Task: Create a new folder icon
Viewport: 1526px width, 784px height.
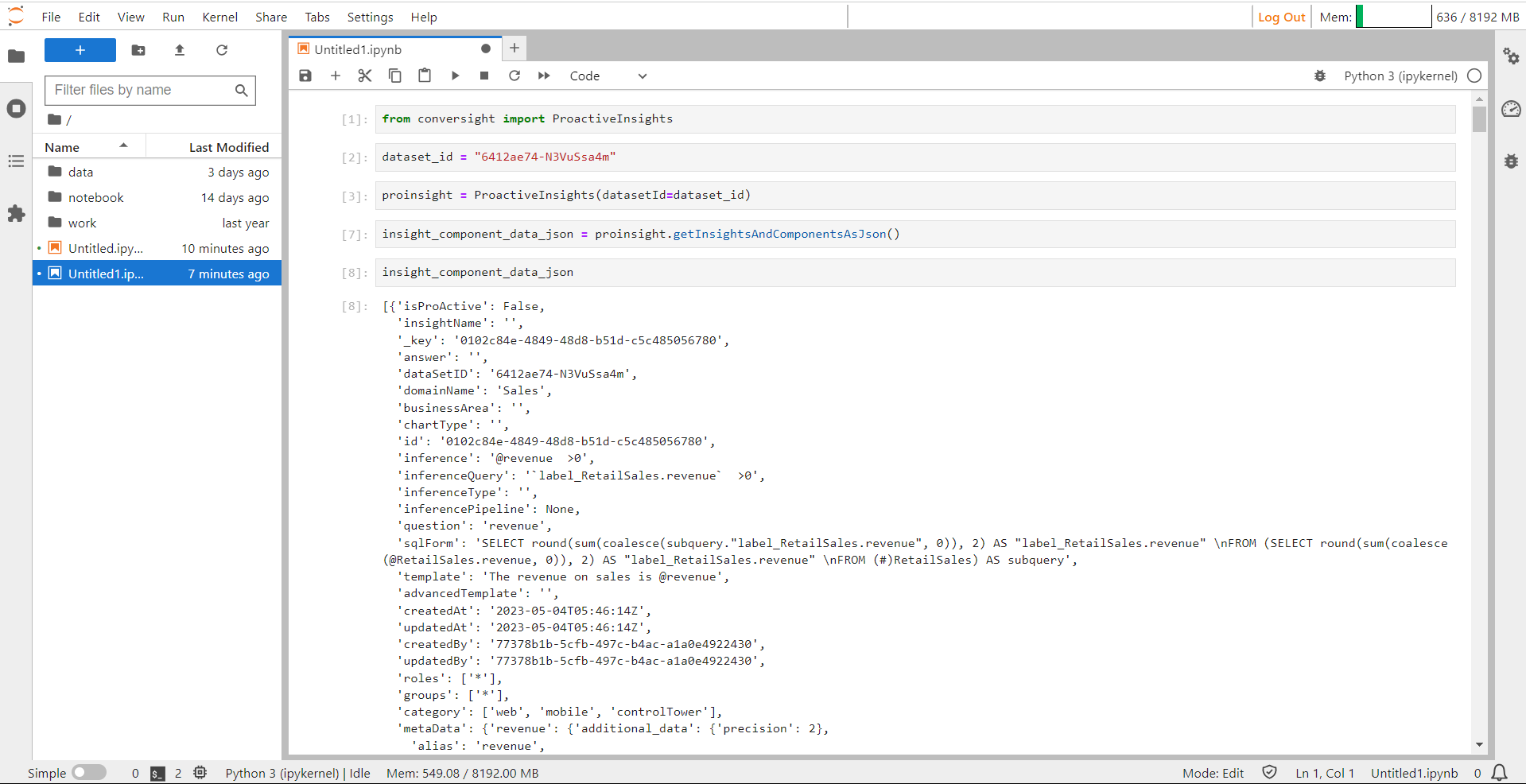Action: (138, 50)
